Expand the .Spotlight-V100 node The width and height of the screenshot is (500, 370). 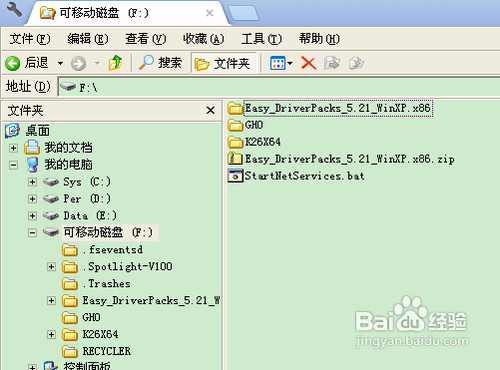click(51, 267)
